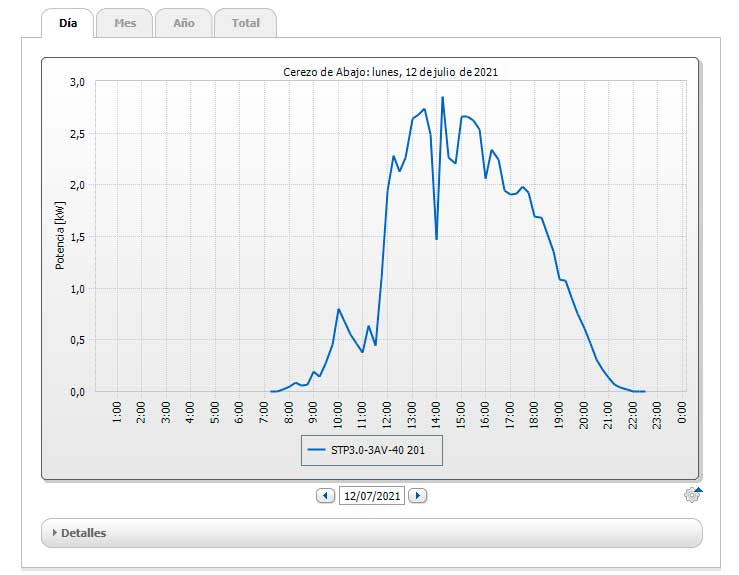The image size is (739, 575).
Task: Click the STP3.0-3AV-40 201 legend entry
Action: pos(372,450)
